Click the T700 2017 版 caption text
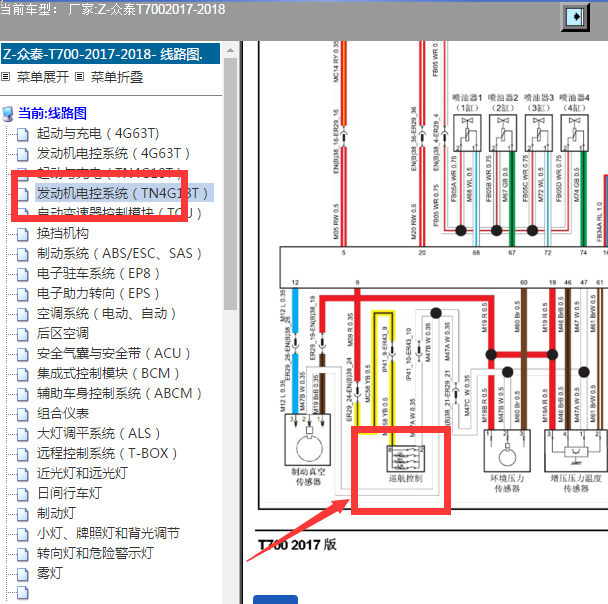Image resolution: width=608 pixels, height=604 pixels. pos(297,545)
